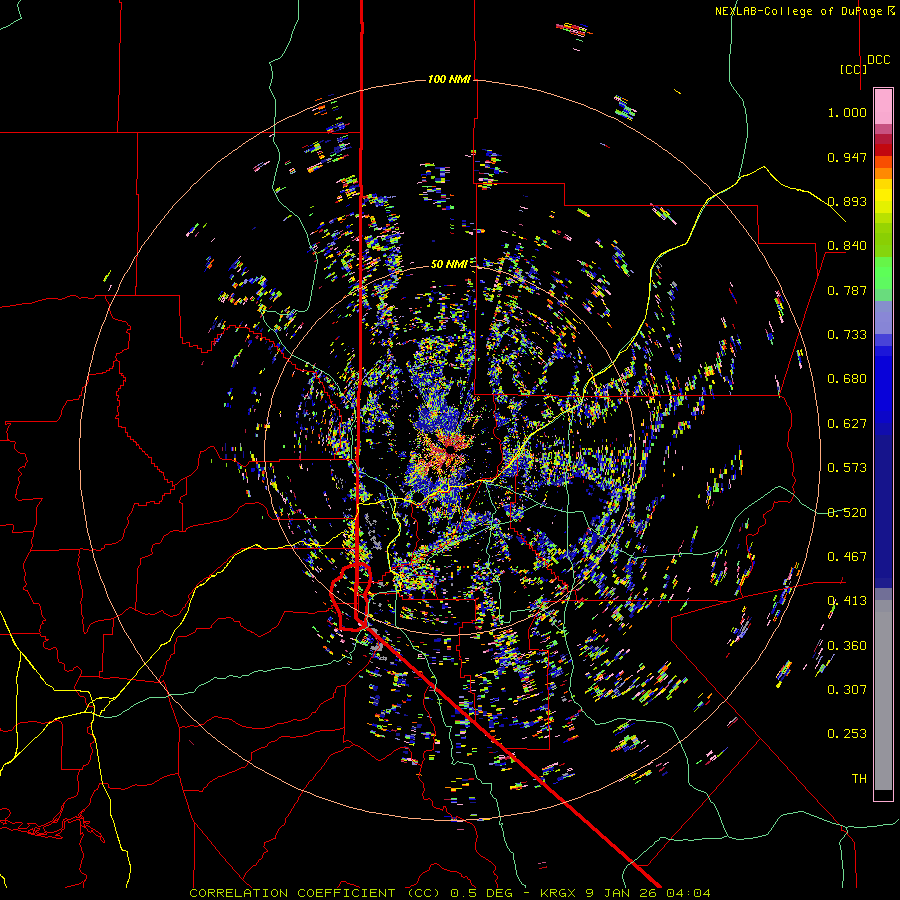Image resolution: width=900 pixels, height=900 pixels.
Task: Click the KRGX station identifier in footer
Action: point(560,893)
